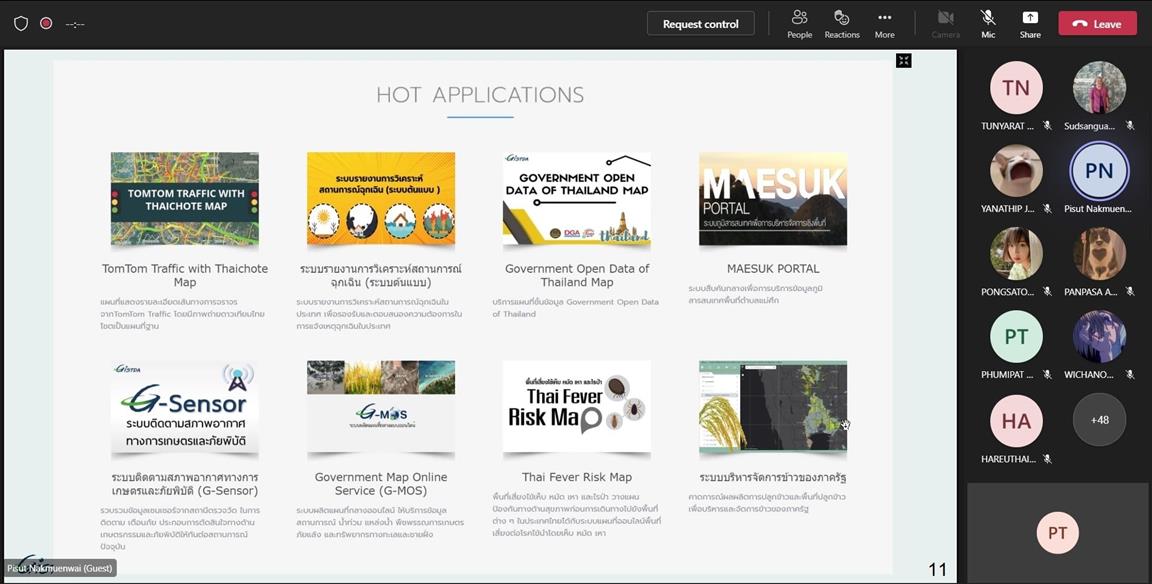The image size is (1152, 584).
Task: Select PANPASA participant cat avatar
Action: tap(1099, 253)
